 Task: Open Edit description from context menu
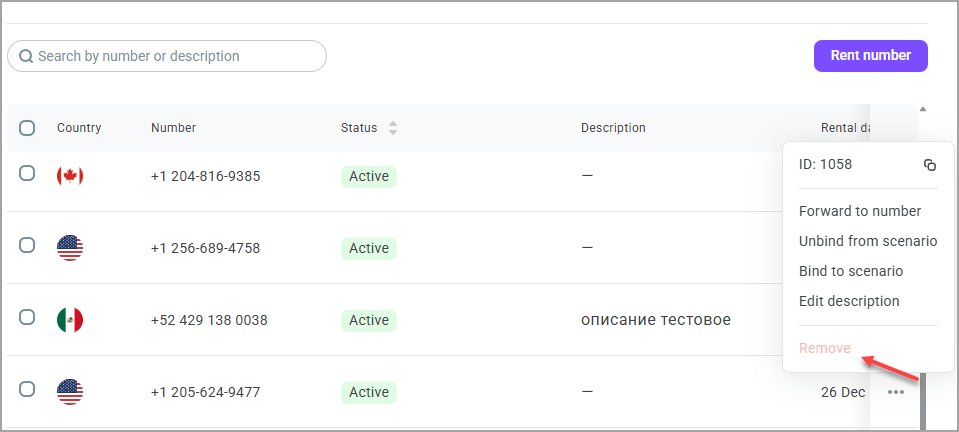pyautogui.click(x=849, y=301)
